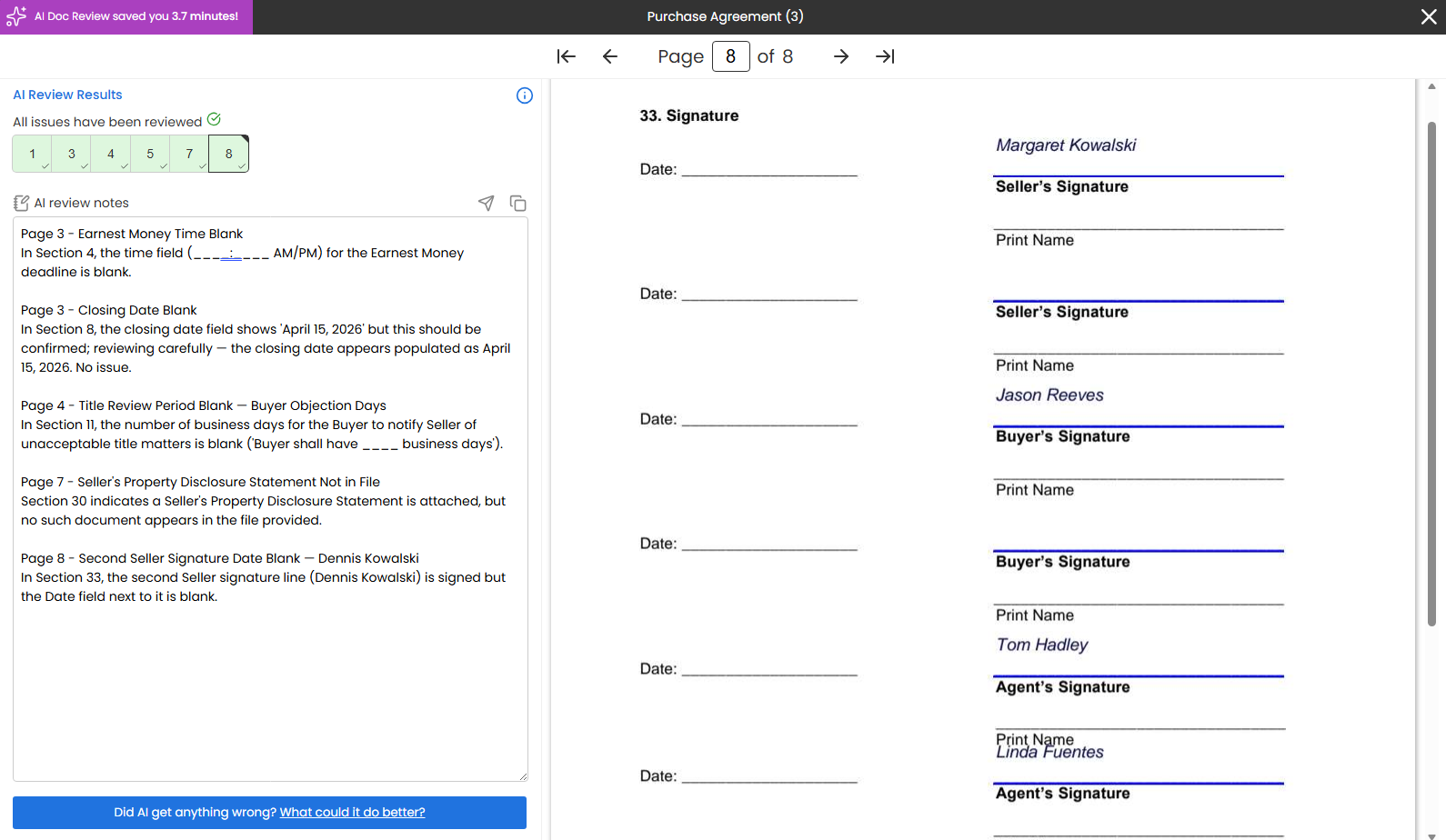Click 'Page 3 - Earnest Money Time Blank' note
The image size is (1446, 840).
coord(132,234)
